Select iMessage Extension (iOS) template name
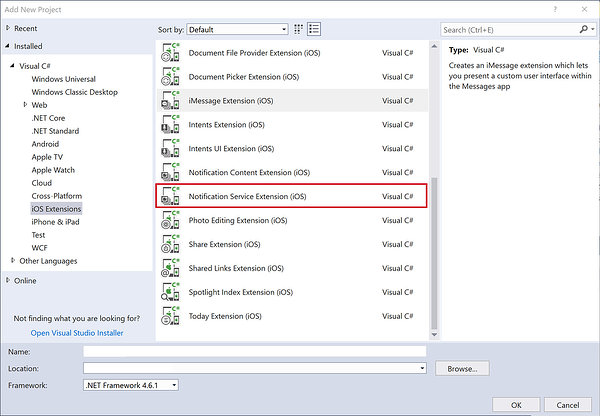This screenshot has height=416, width=600. [231, 101]
